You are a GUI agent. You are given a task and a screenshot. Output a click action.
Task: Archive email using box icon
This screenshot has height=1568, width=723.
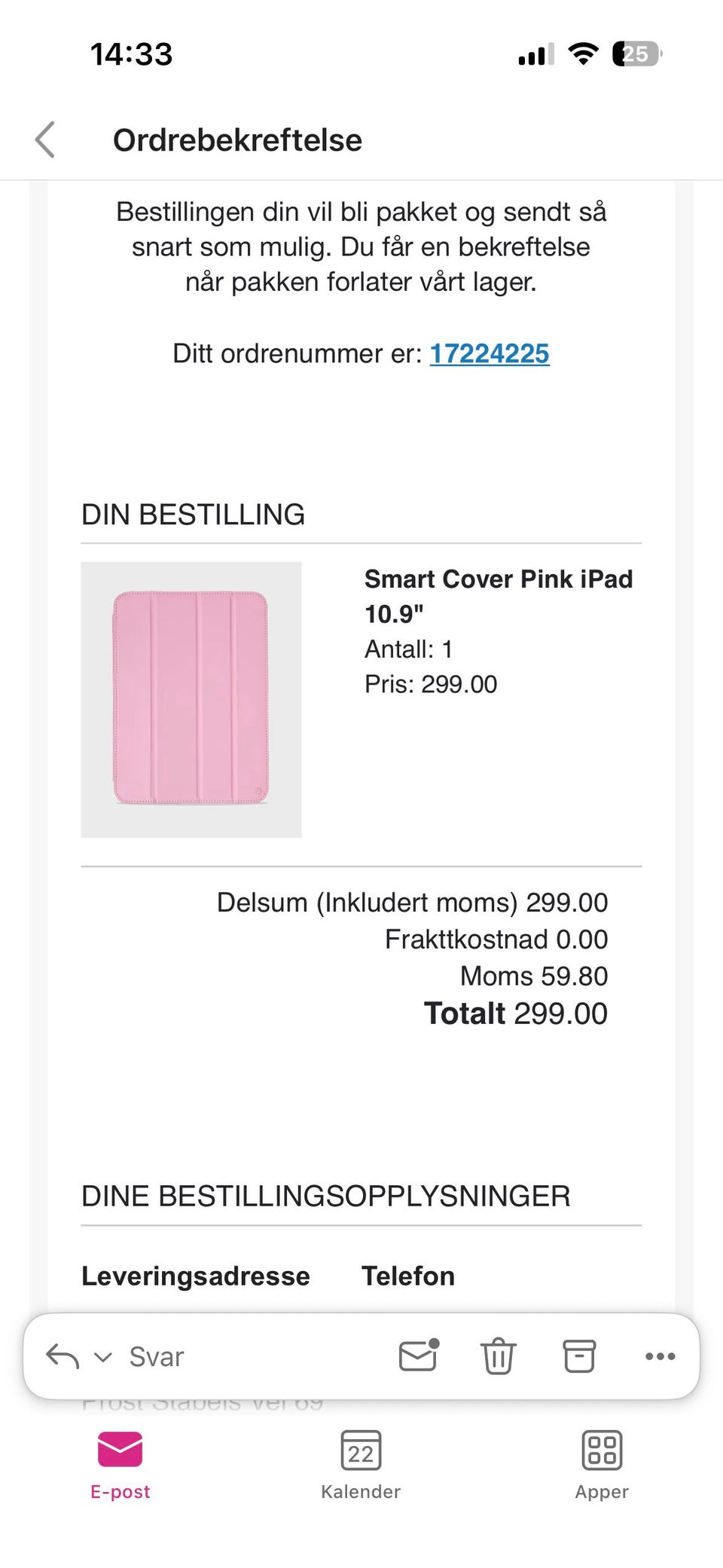coord(579,1356)
